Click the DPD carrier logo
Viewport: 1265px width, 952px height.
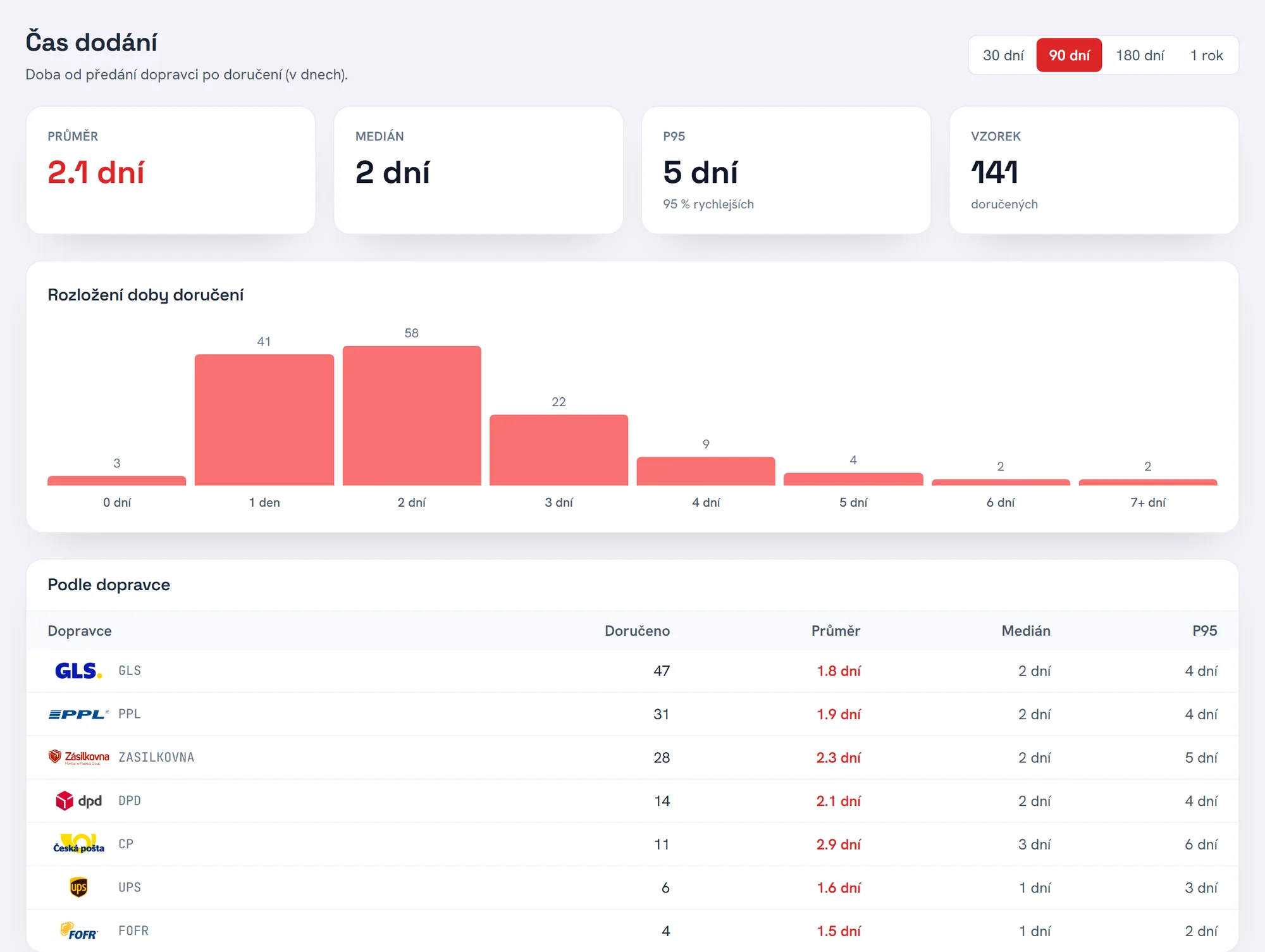point(78,801)
